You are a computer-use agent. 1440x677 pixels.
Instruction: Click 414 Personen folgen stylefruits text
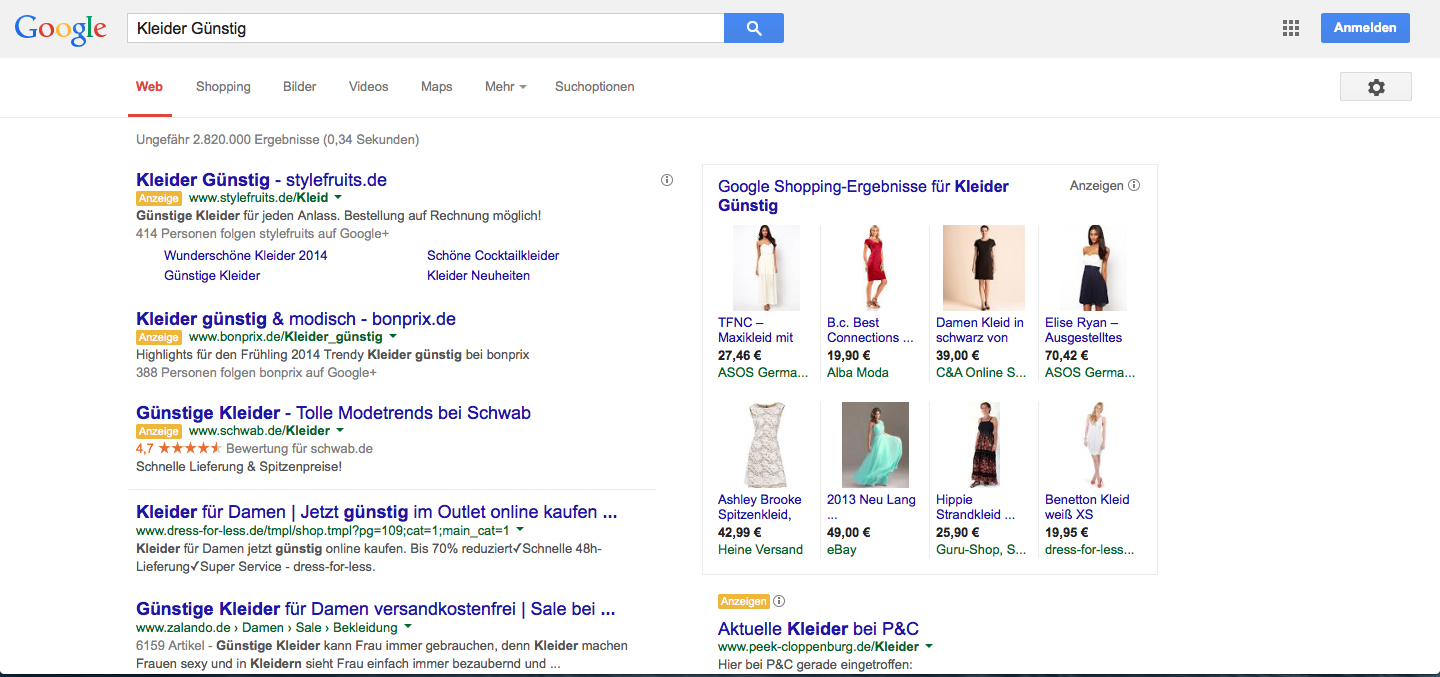point(262,233)
